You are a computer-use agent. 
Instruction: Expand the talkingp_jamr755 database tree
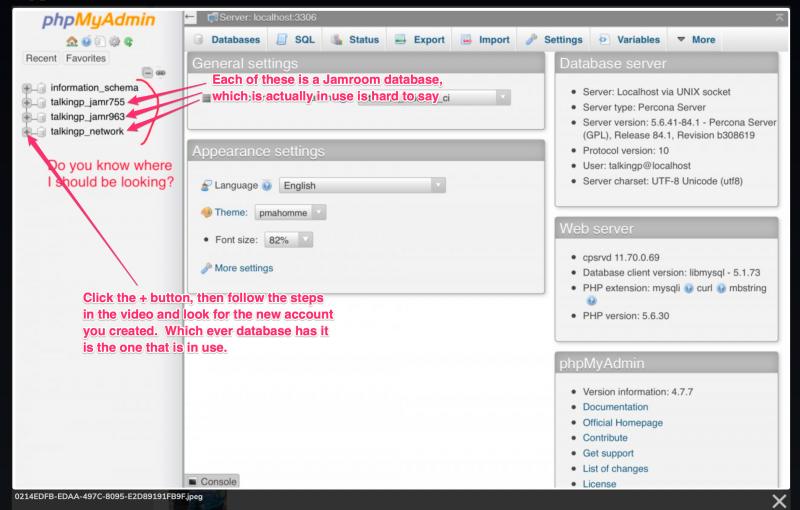point(27,103)
